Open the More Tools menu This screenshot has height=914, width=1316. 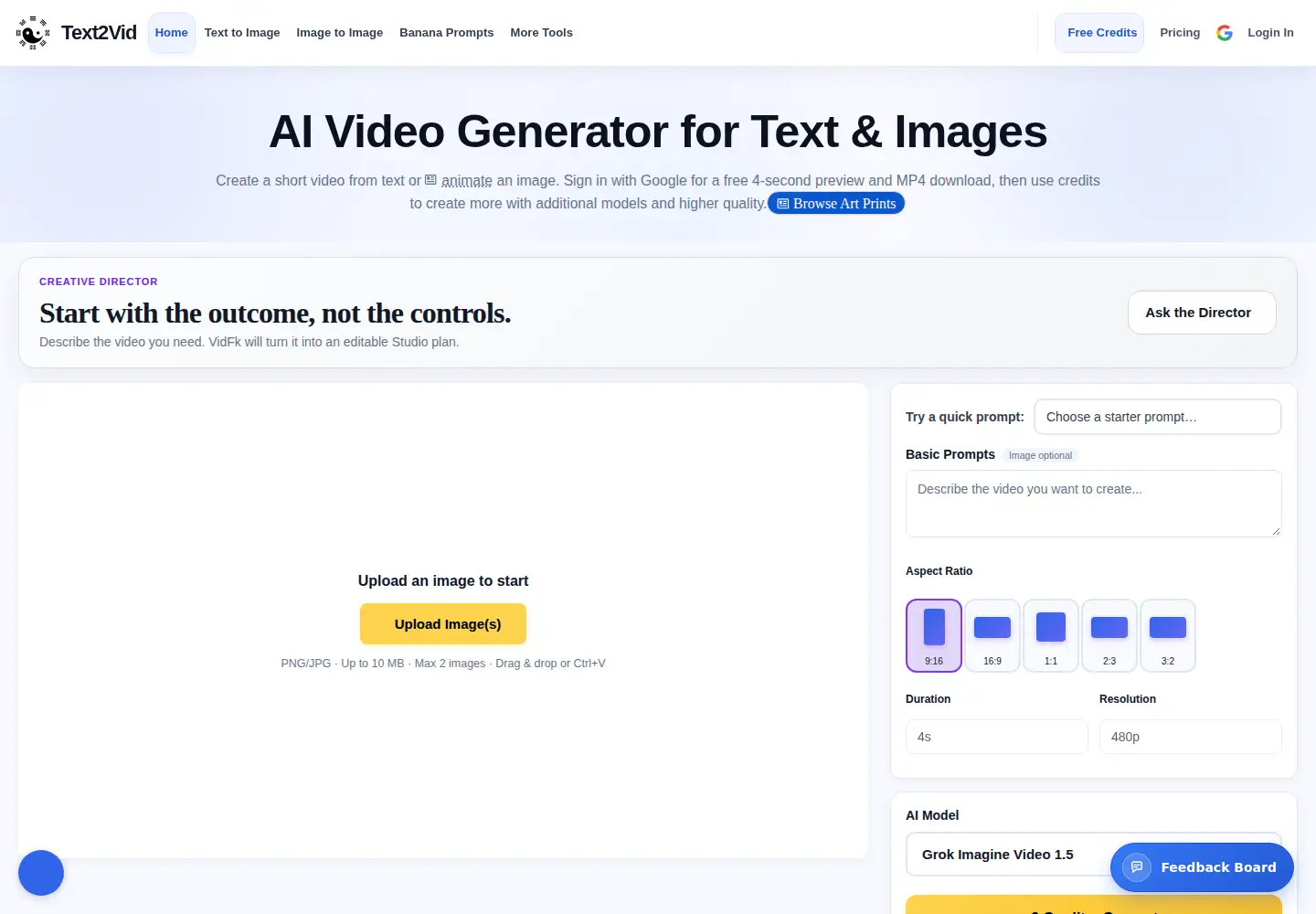pyautogui.click(x=541, y=33)
